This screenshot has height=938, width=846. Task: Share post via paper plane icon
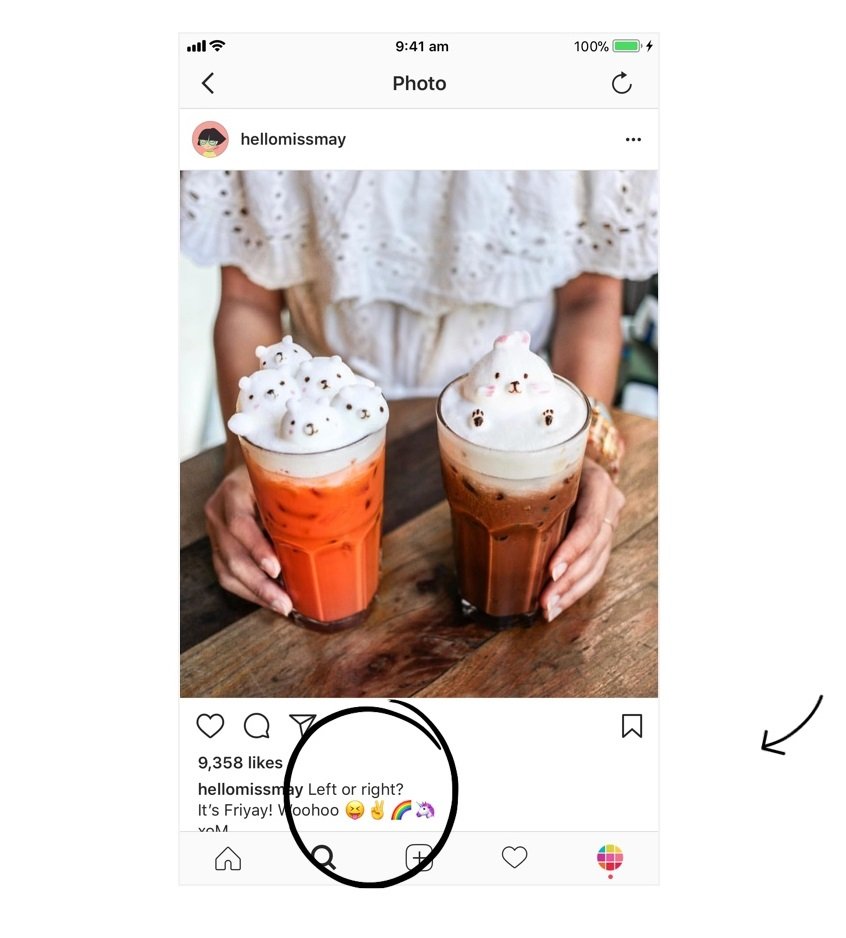click(302, 724)
